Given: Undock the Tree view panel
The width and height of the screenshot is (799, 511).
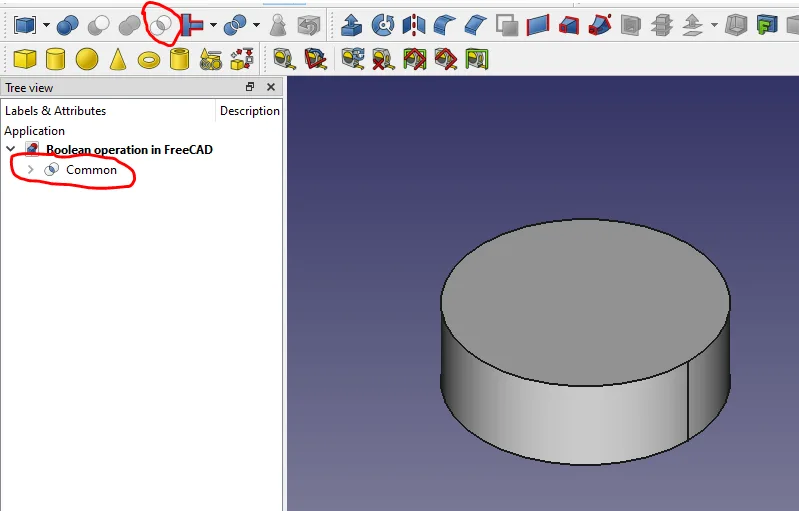Looking at the screenshot, I should click(x=250, y=88).
